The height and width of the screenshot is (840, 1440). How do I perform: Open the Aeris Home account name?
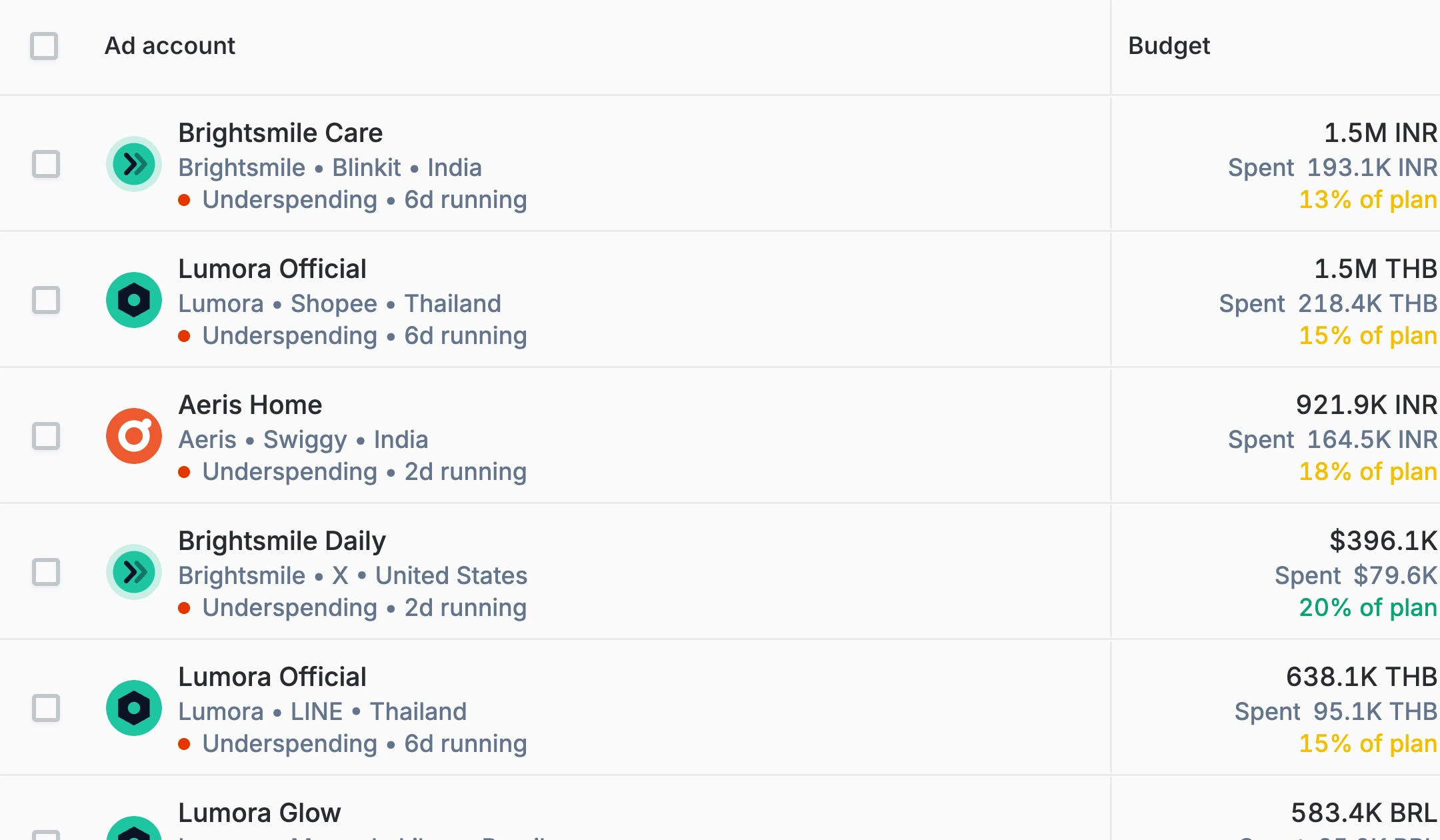(250, 405)
